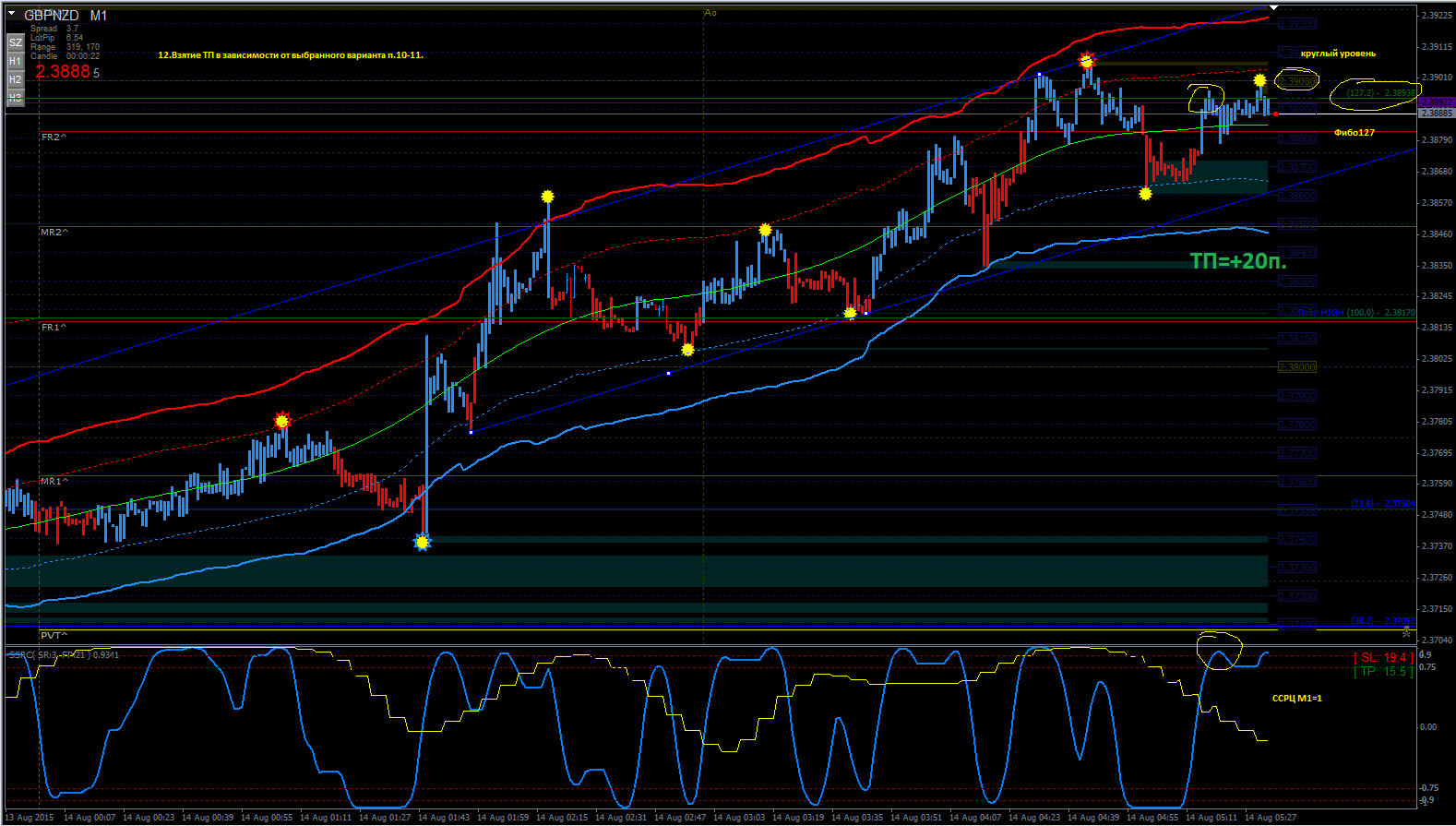Click the (23.6) Fibonacci level label

pyautogui.click(x=1383, y=504)
